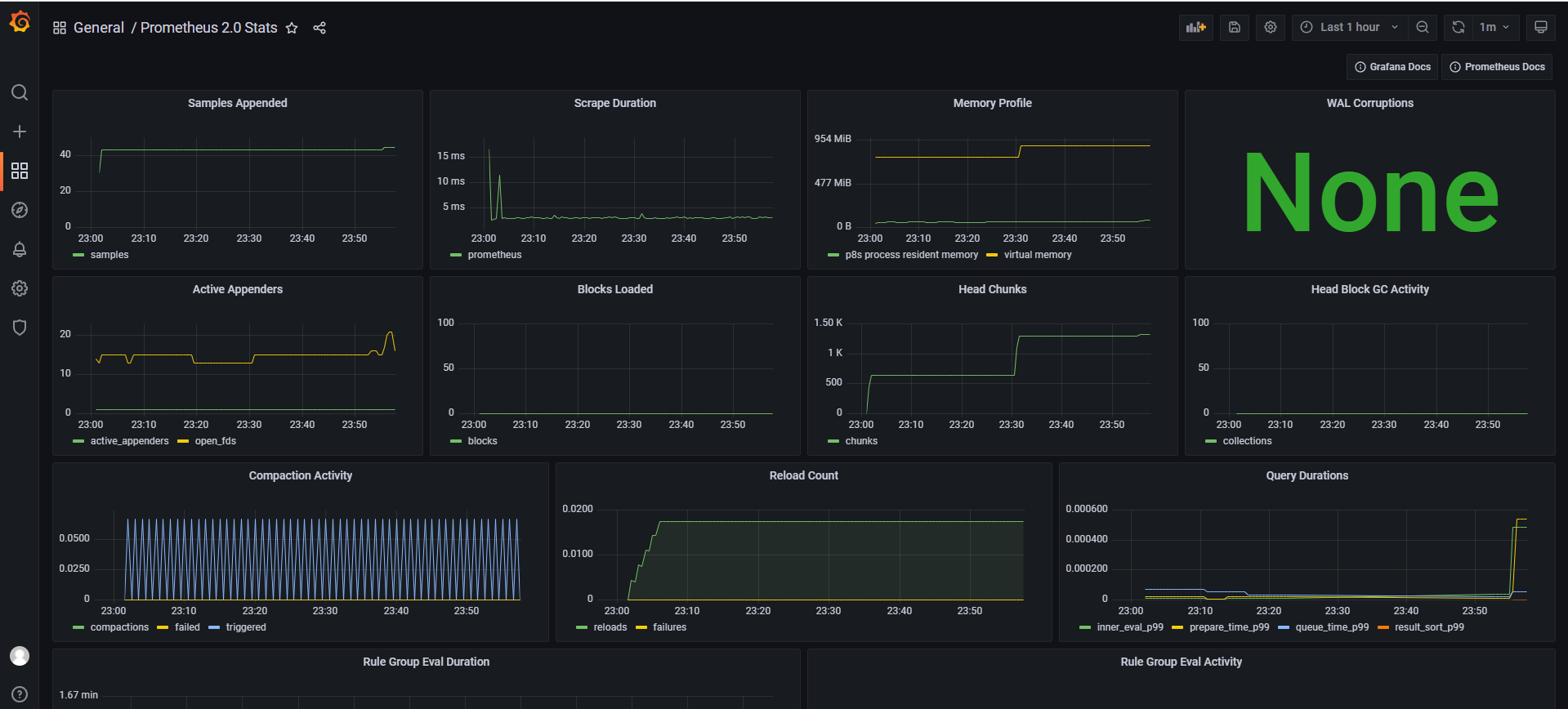Viewport: 1568px width, 709px height.
Task: Toggle the prometheus legend series
Action: pyautogui.click(x=494, y=255)
